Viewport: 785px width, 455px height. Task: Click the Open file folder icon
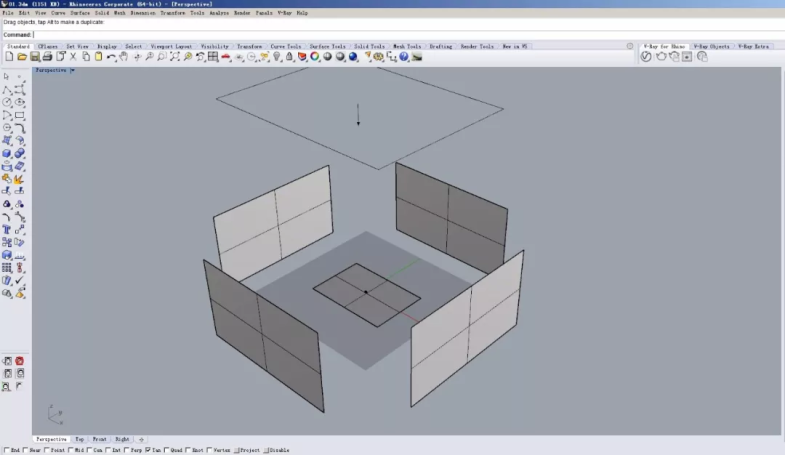tap(21, 57)
